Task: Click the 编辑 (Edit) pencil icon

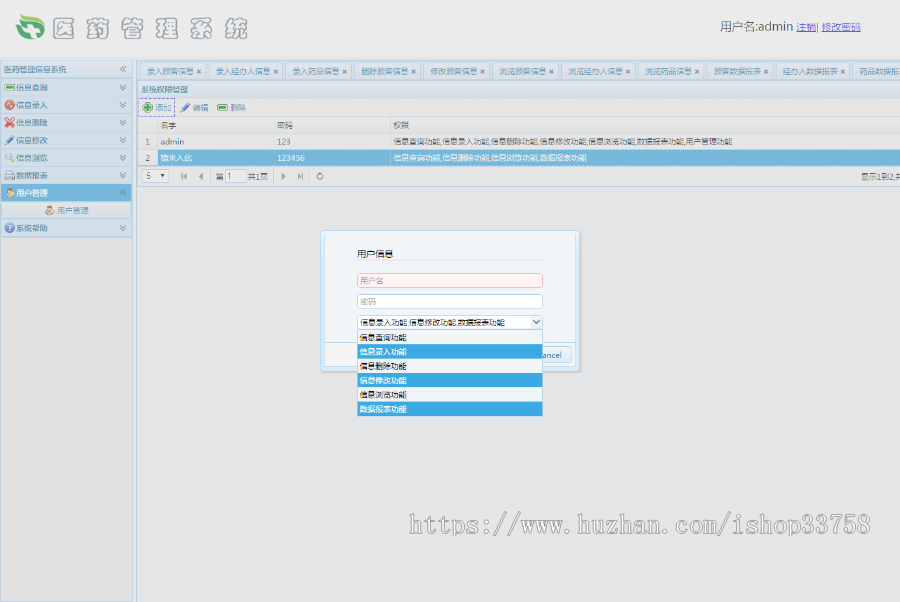Action: tap(184, 108)
